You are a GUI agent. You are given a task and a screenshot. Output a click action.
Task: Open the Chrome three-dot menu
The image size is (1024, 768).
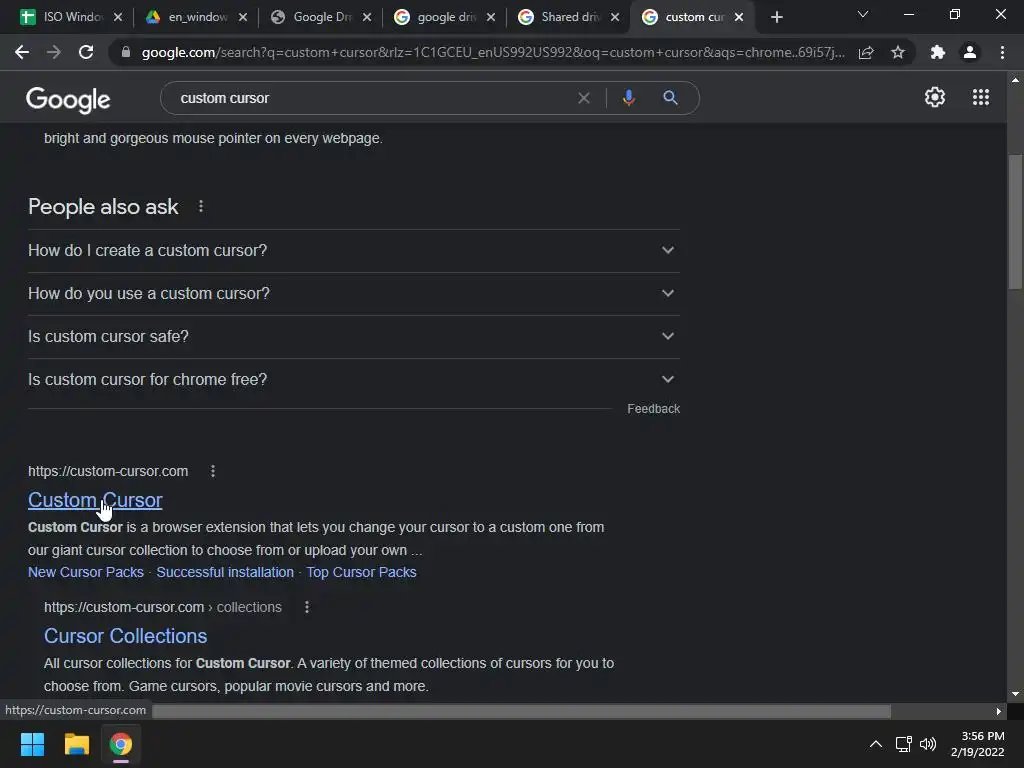click(x=1002, y=52)
